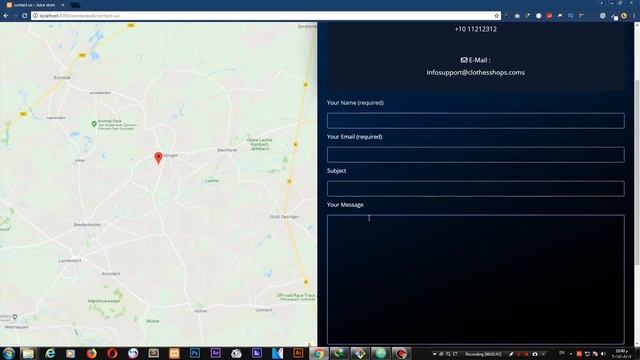Viewport: 640px width, 360px height.
Task: Click the Off-road Race Track map label
Action: pyautogui.click(x=296, y=297)
